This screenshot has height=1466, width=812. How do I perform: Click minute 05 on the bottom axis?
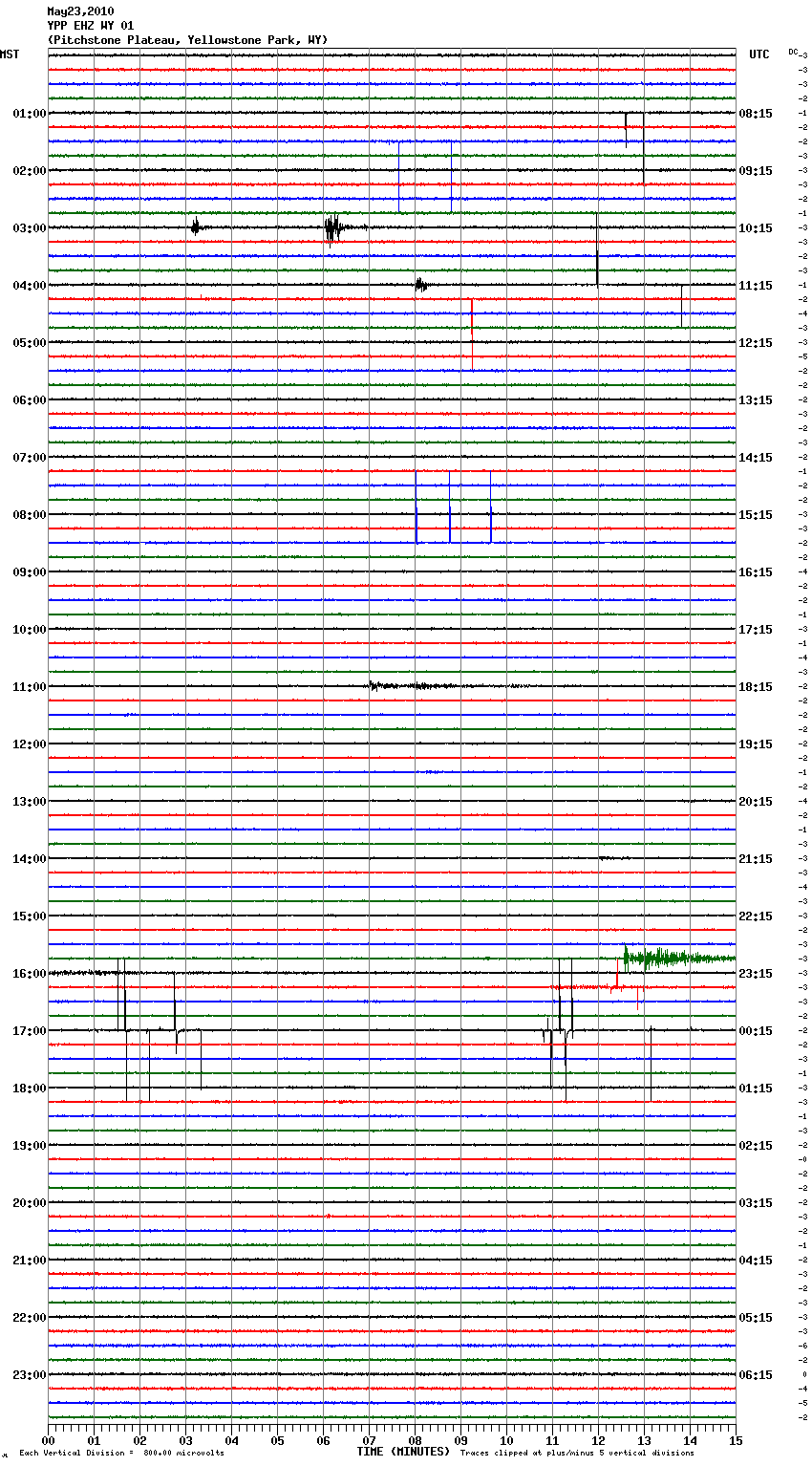277,1440
